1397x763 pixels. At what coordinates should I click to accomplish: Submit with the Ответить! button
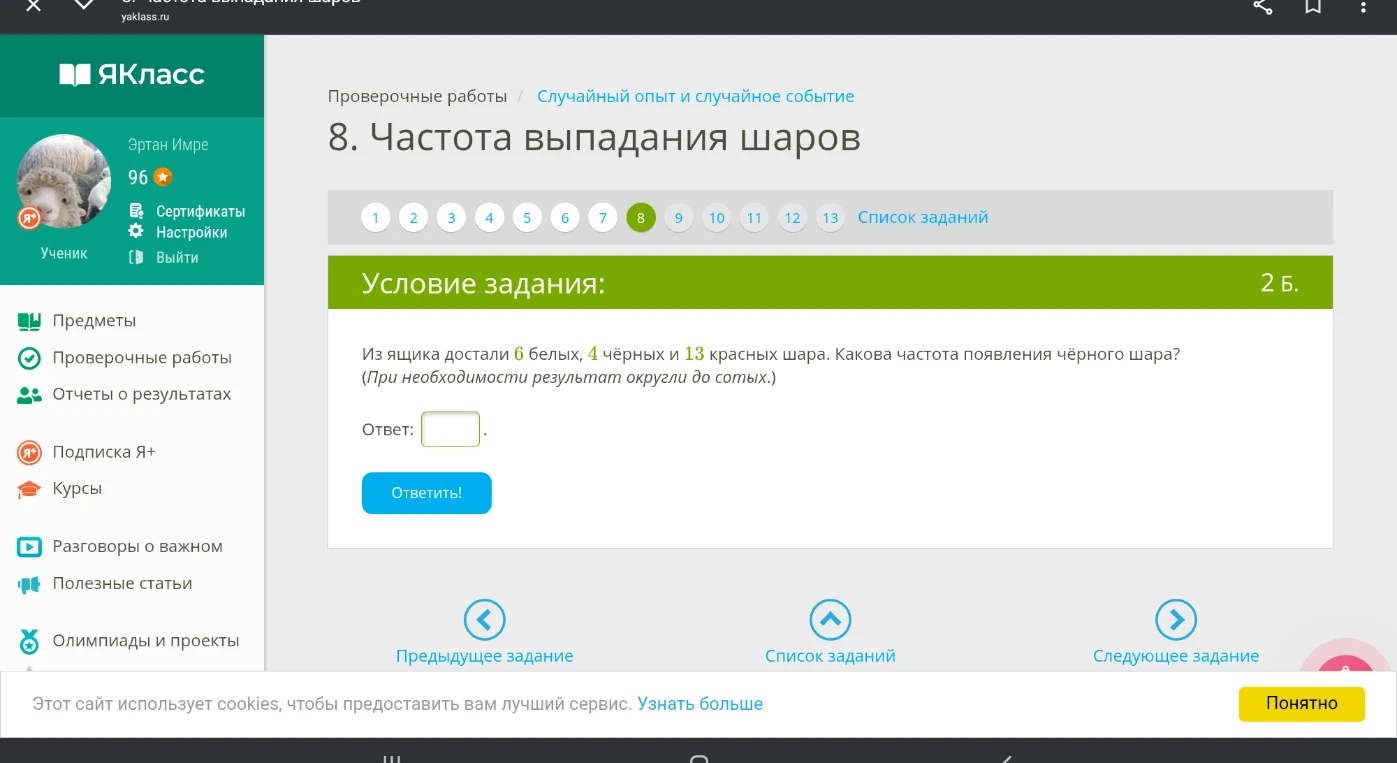click(x=427, y=493)
